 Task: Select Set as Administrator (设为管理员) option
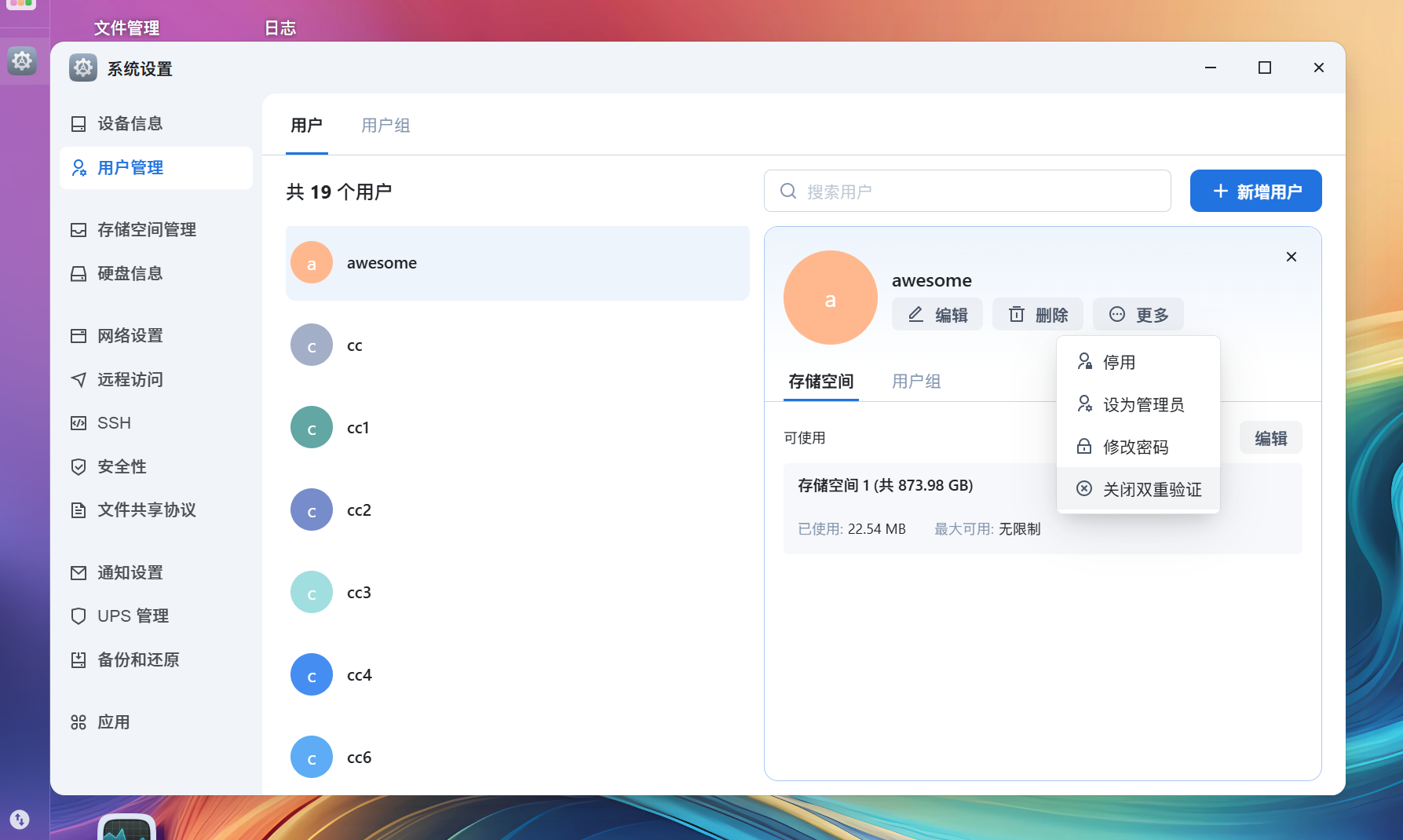1143,405
